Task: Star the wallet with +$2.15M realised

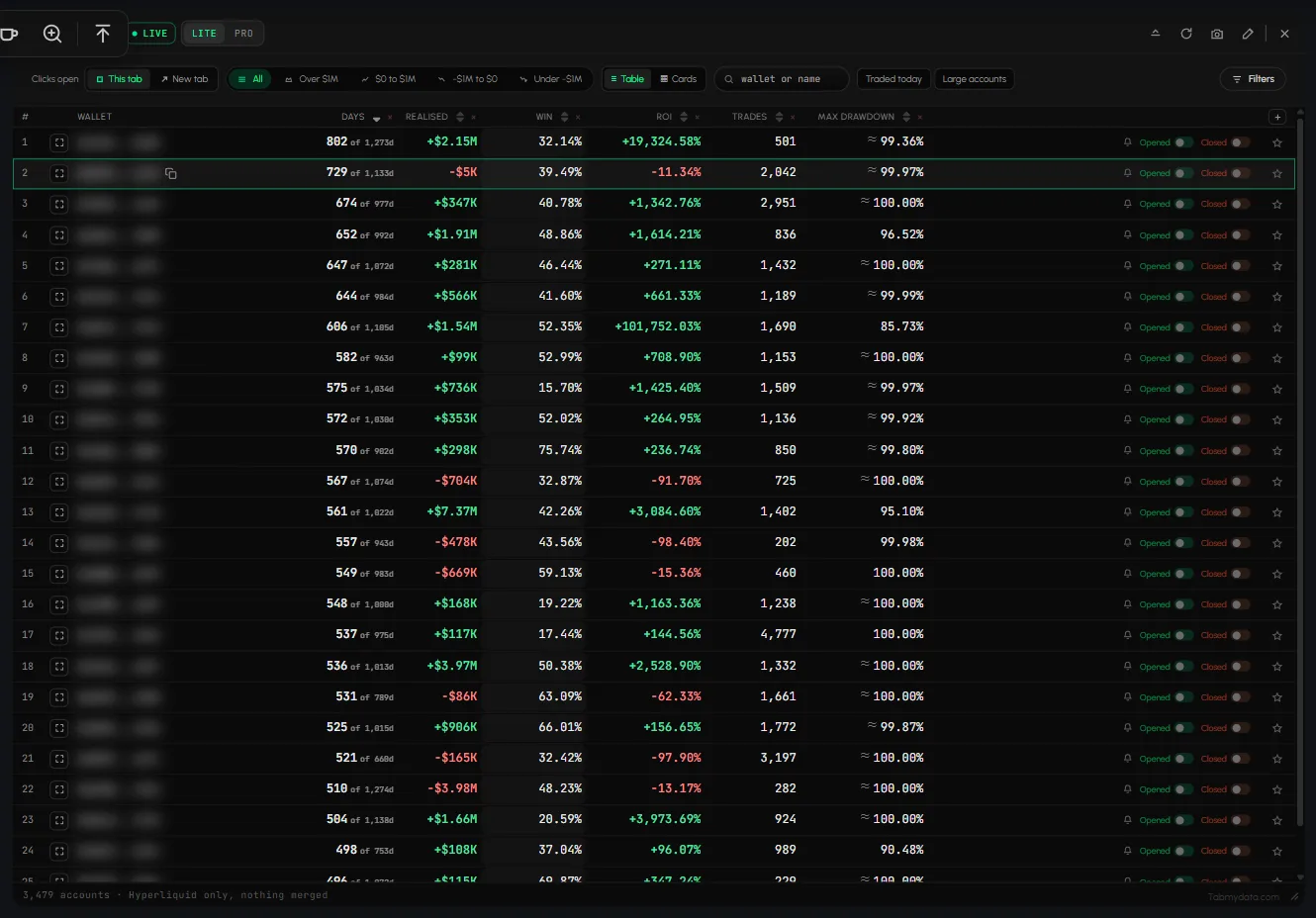Action: coord(1277,142)
